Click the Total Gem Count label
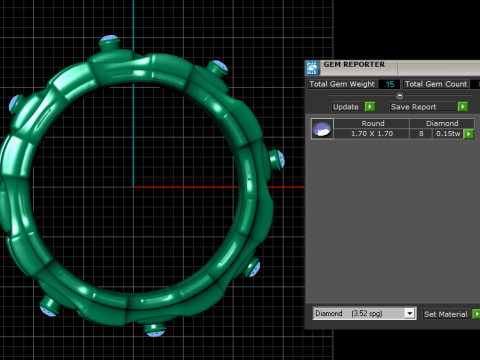This screenshot has height=360, width=480. coord(436,84)
